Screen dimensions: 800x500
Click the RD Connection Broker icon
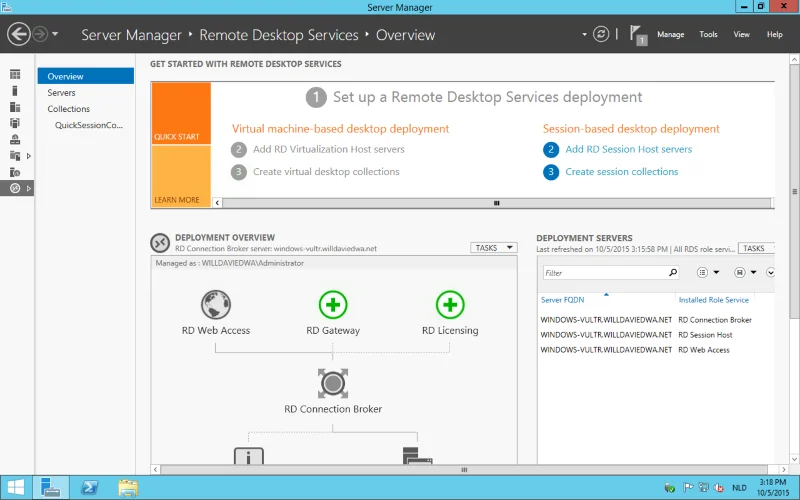pyautogui.click(x=333, y=383)
